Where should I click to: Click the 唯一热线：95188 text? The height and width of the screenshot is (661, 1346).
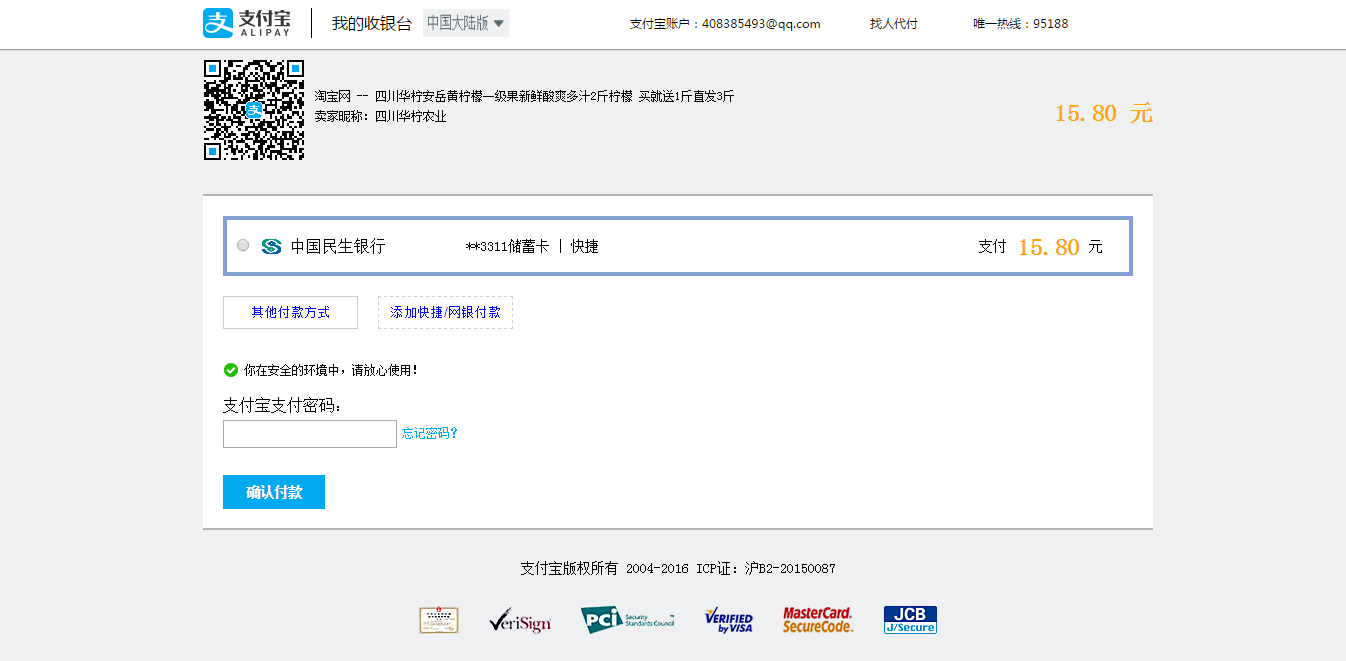[x=1021, y=24]
